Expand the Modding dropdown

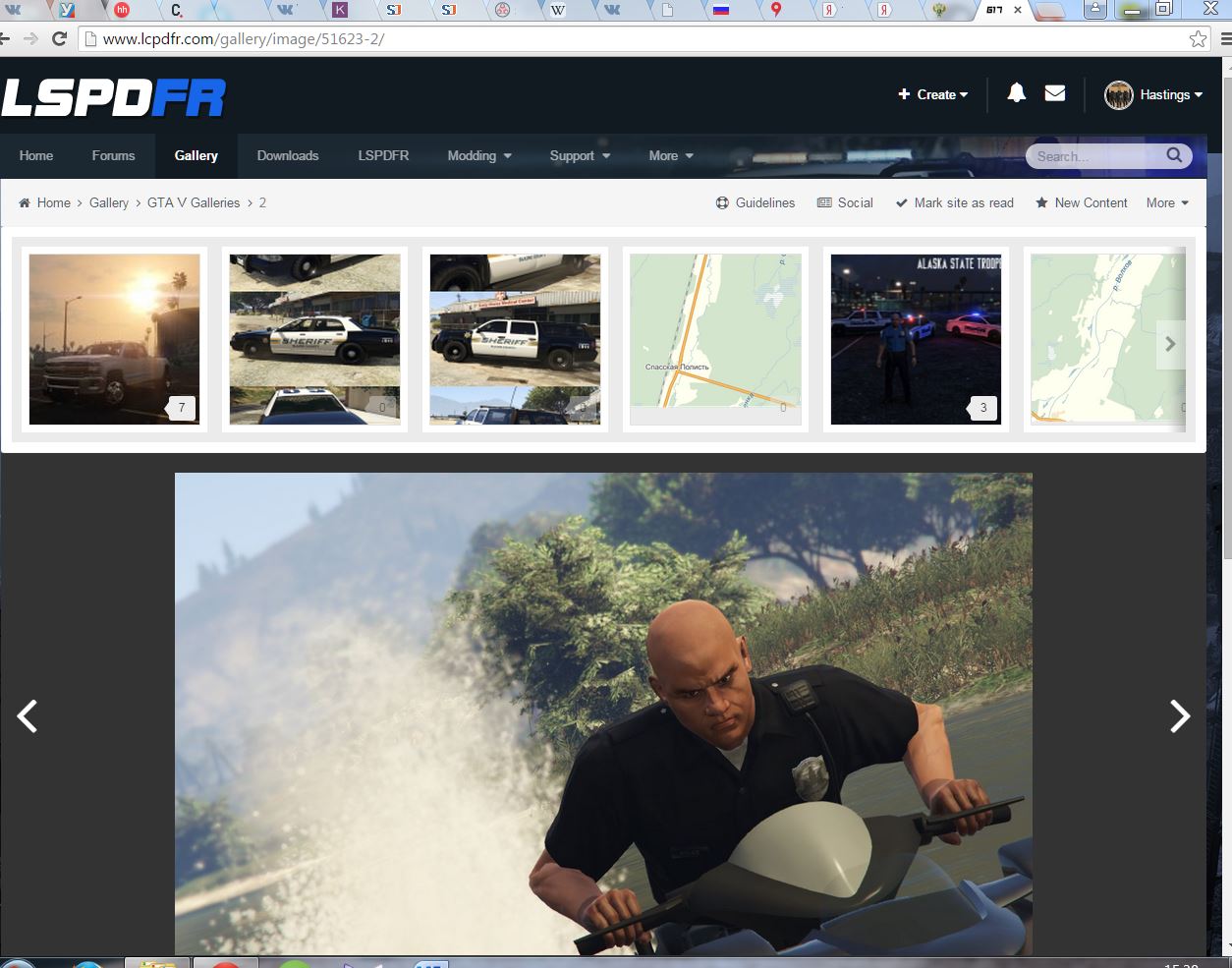[479, 155]
